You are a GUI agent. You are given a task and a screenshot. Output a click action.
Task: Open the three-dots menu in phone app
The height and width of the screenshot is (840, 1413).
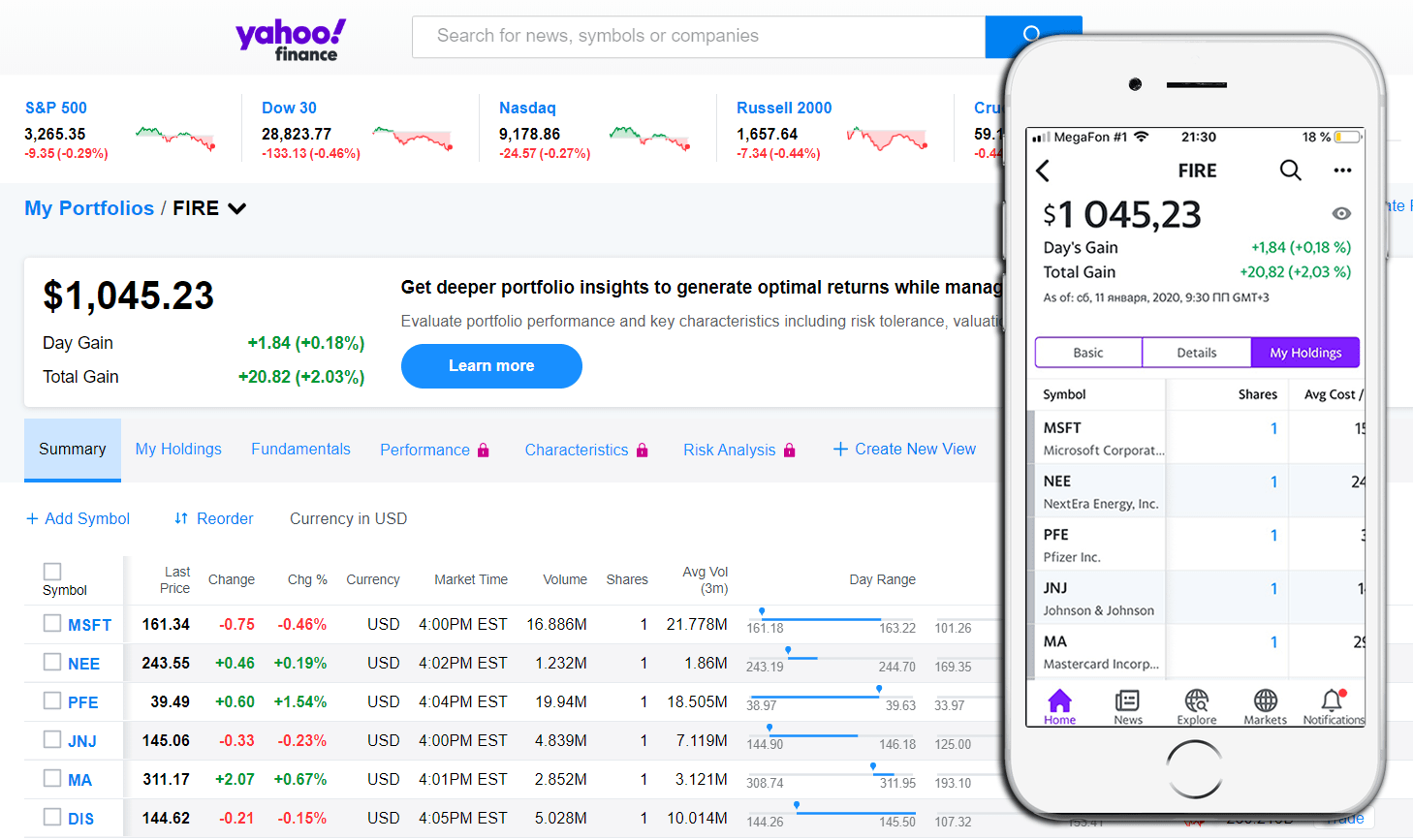(x=1342, y=171)
